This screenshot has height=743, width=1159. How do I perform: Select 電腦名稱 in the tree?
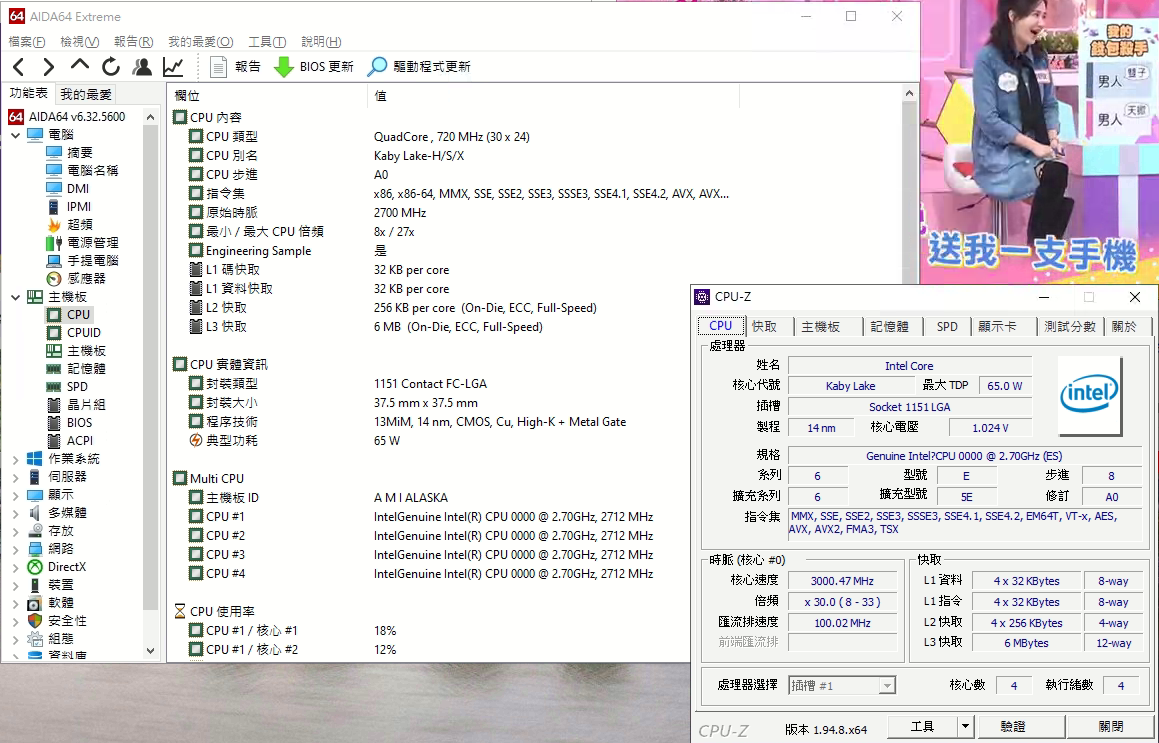click(x=92, y=170)
